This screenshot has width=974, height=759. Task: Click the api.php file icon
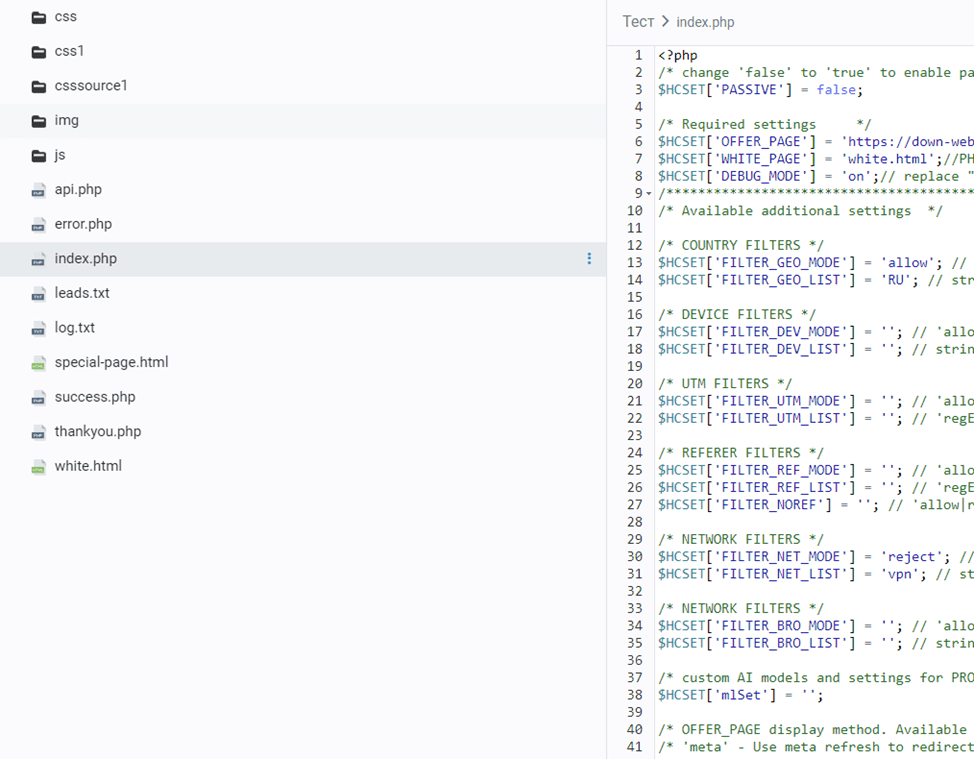click(x=39, y=190)
